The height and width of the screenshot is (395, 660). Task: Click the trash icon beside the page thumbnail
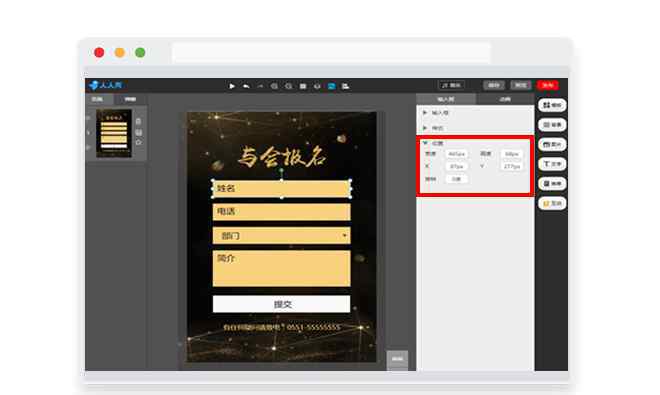coord(138,121)
